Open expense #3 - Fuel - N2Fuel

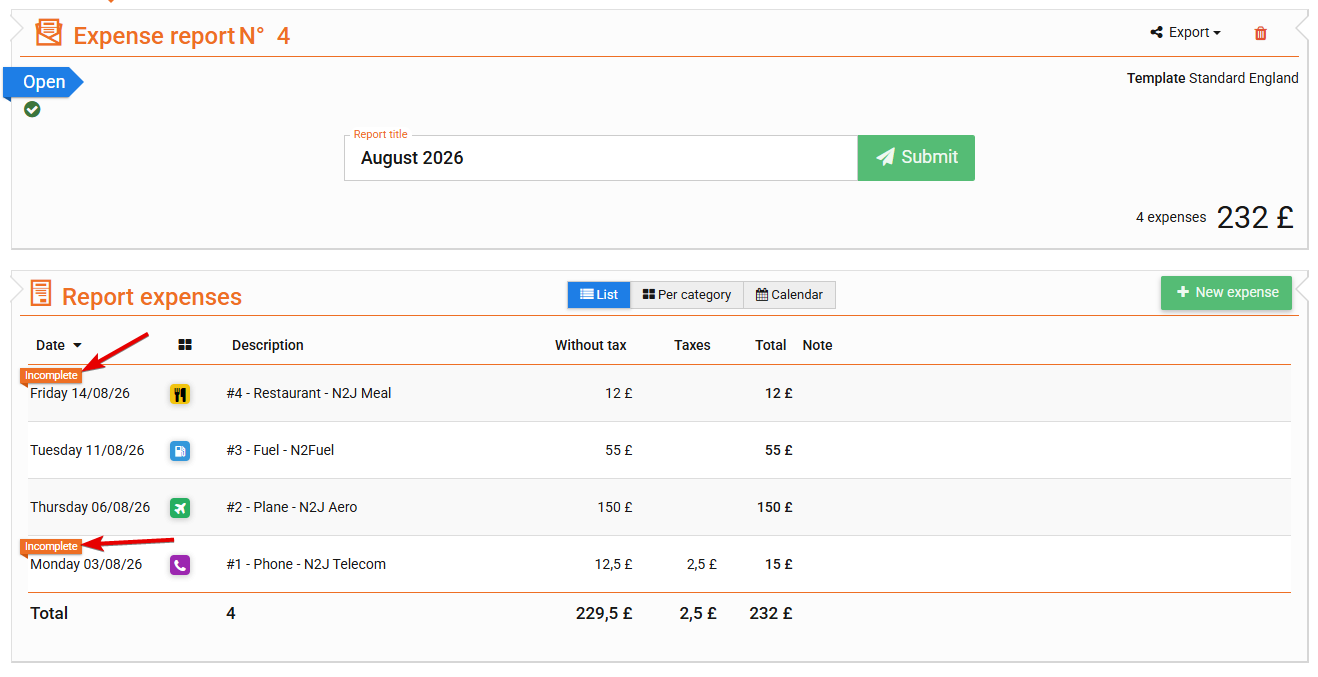[x=280, y=450]
